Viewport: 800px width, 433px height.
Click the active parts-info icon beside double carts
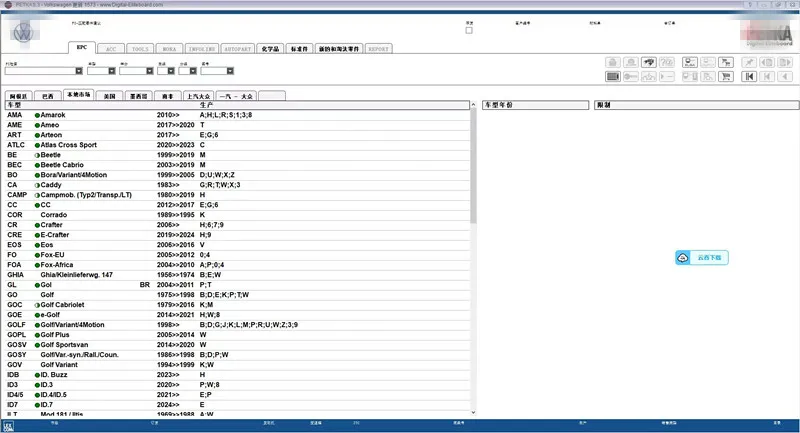[x=690, y=62]
